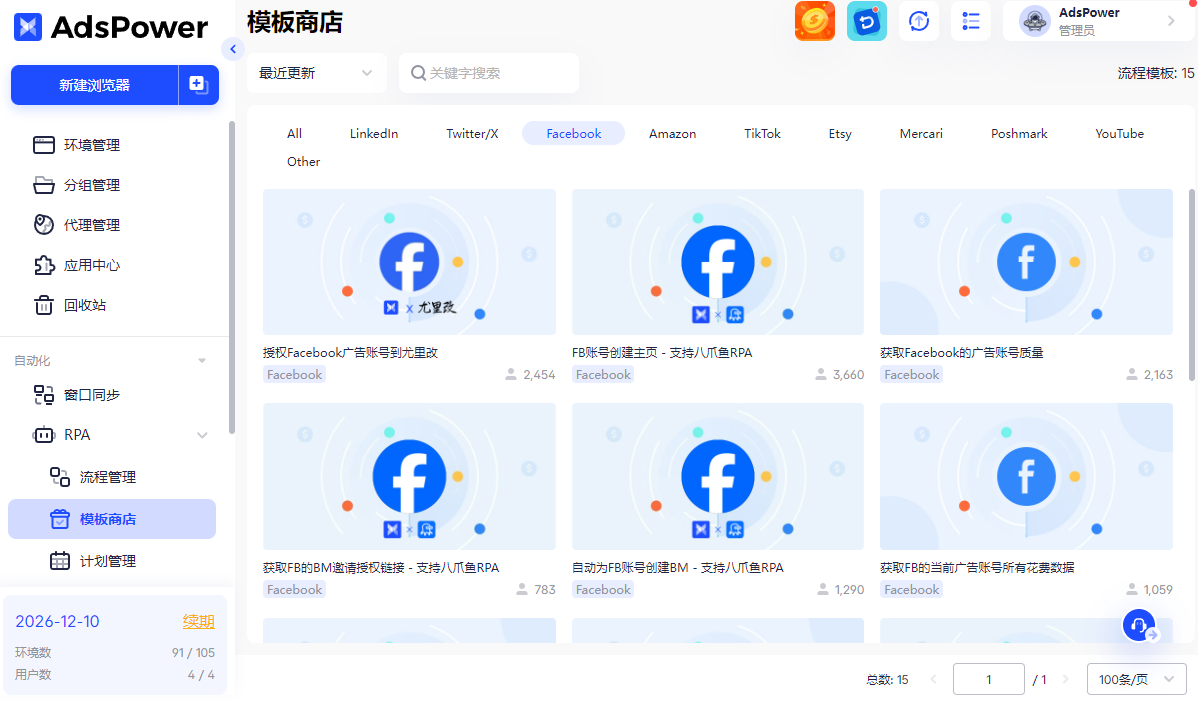Viewport: 1198px width, 702px height.
Task: Select the TikTok category tab
Action: (763, 134)
